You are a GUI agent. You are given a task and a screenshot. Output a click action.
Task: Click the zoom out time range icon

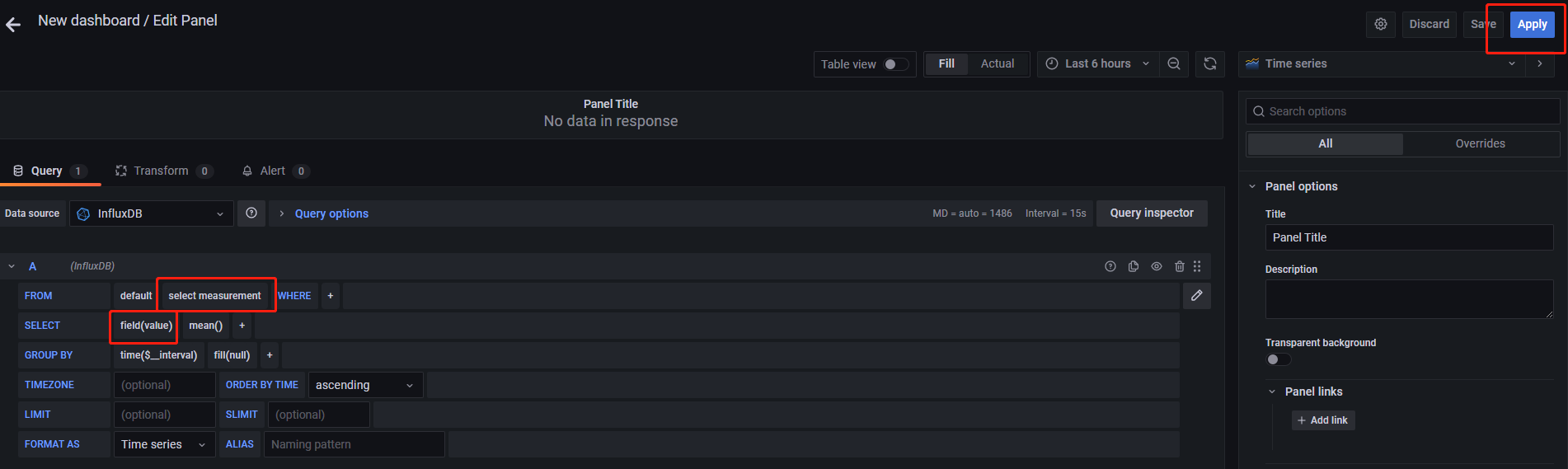1174,63
